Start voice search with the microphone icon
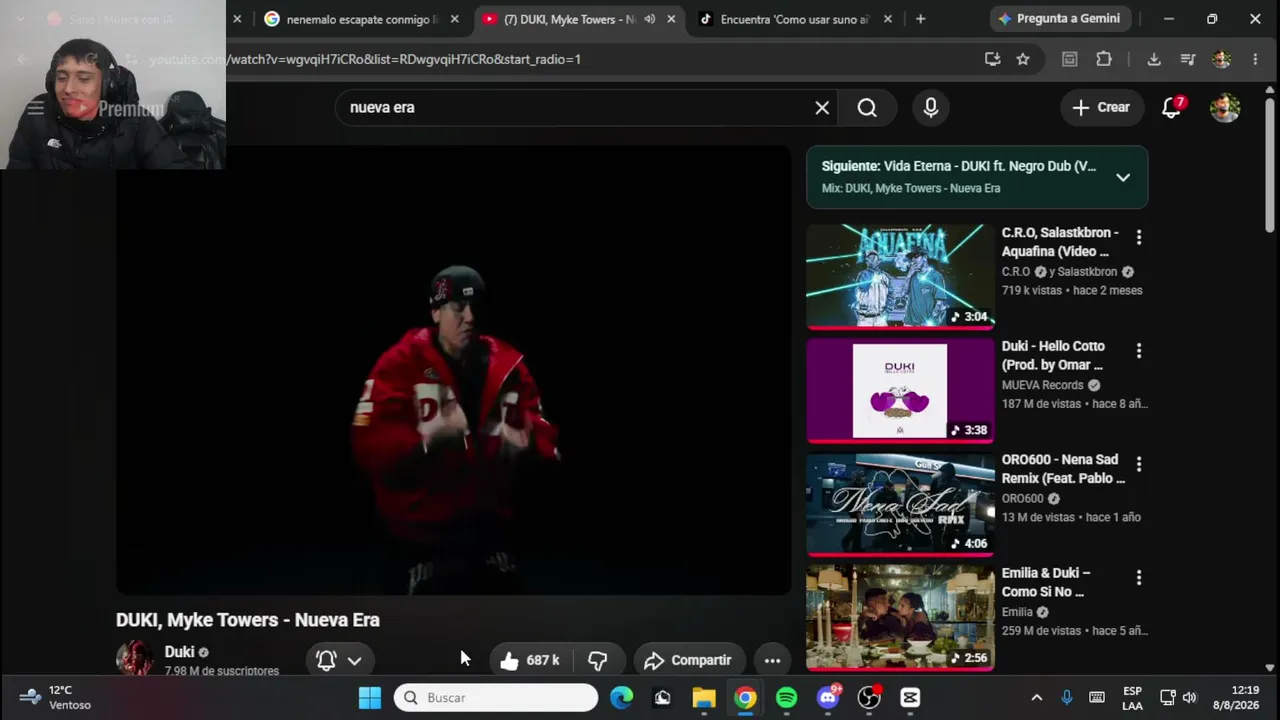Viewport: 1280px width, 720px height. click(x=931, y=108)
